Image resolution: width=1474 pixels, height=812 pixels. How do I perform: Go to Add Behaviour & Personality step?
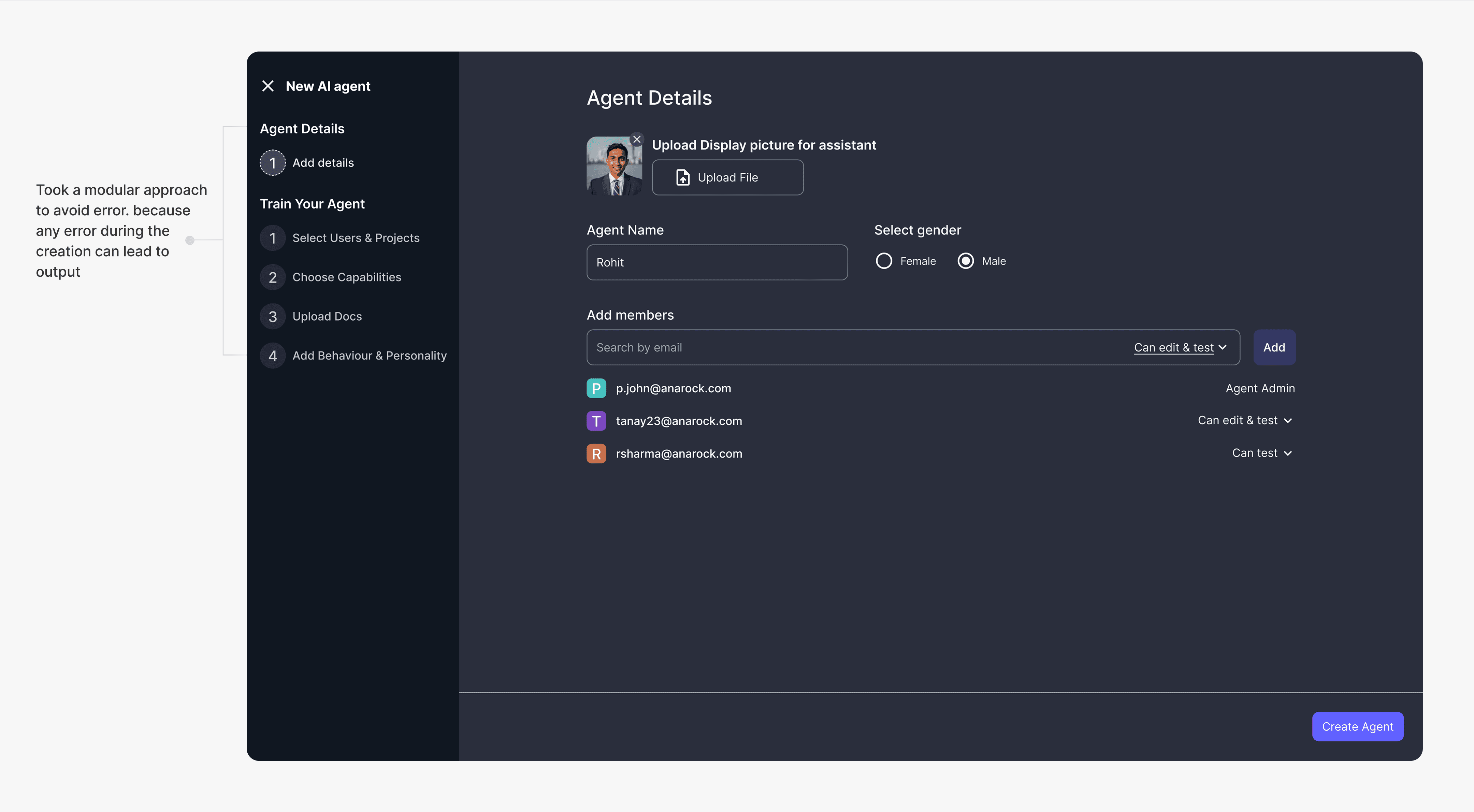point(369,356)
